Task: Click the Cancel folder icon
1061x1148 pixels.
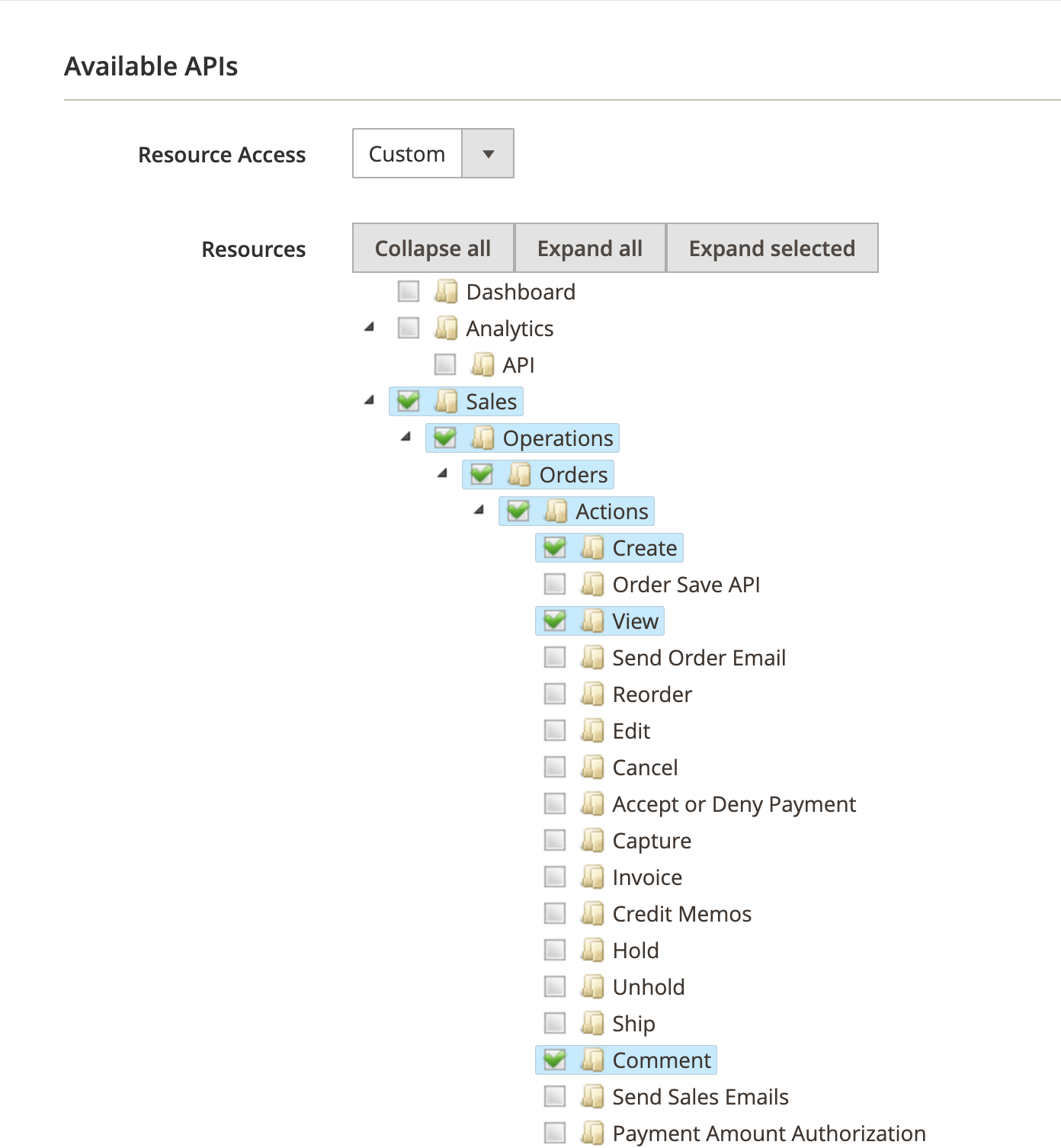Action: tap(592, 767)
